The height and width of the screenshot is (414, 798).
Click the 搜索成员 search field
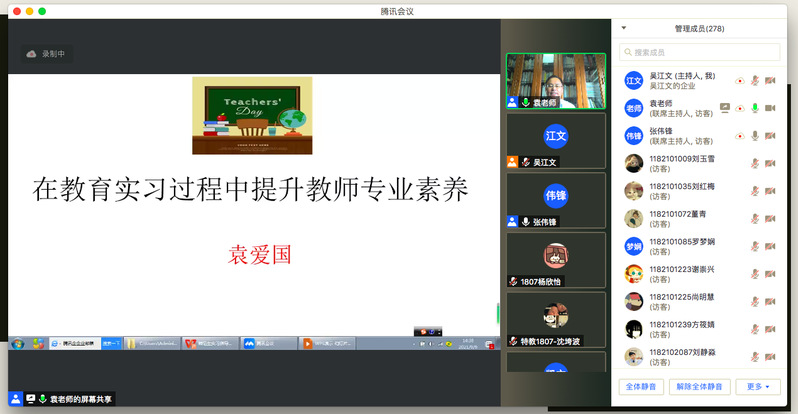(x=699, y=52)
